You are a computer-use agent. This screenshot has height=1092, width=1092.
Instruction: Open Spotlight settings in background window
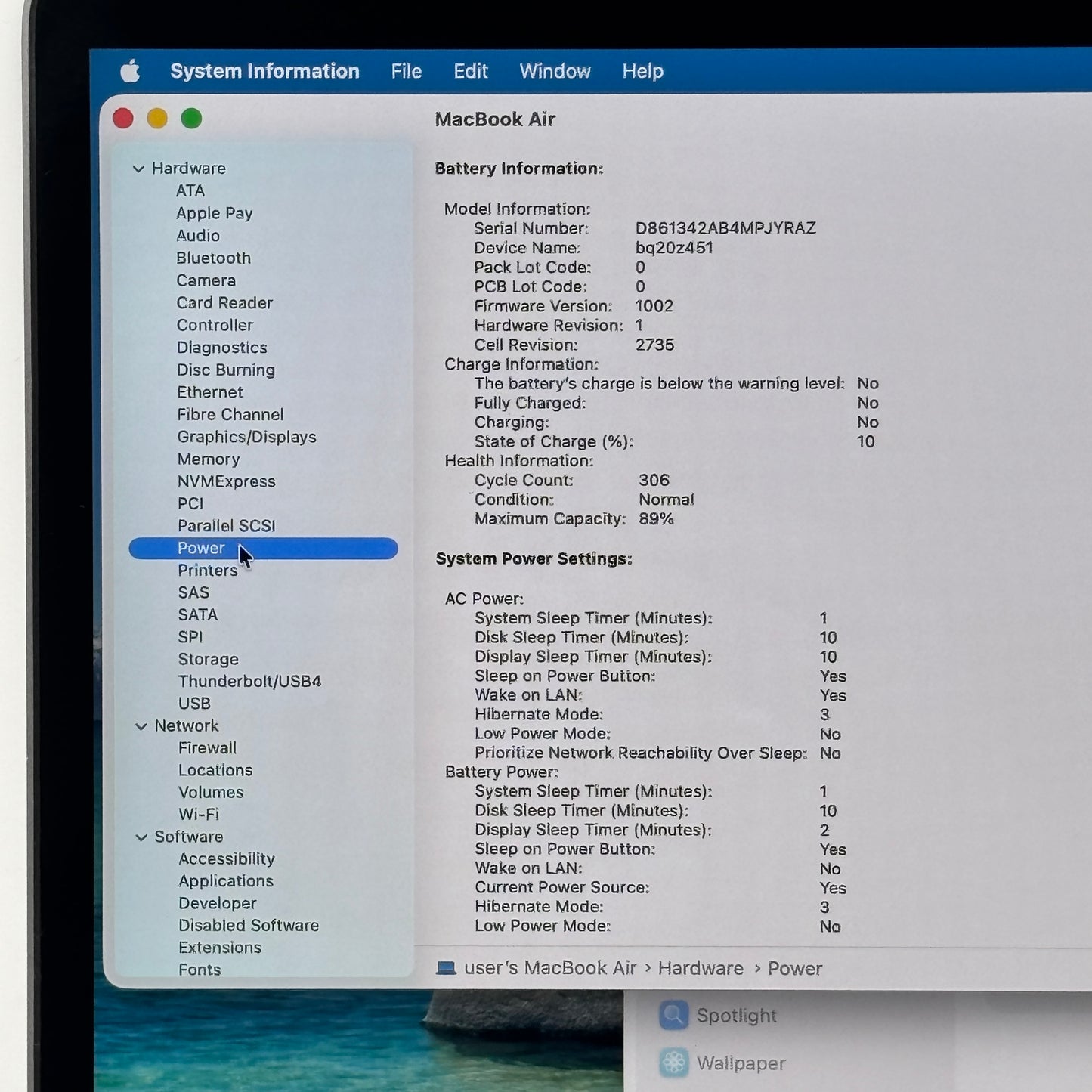click(x=736, y=1016)
